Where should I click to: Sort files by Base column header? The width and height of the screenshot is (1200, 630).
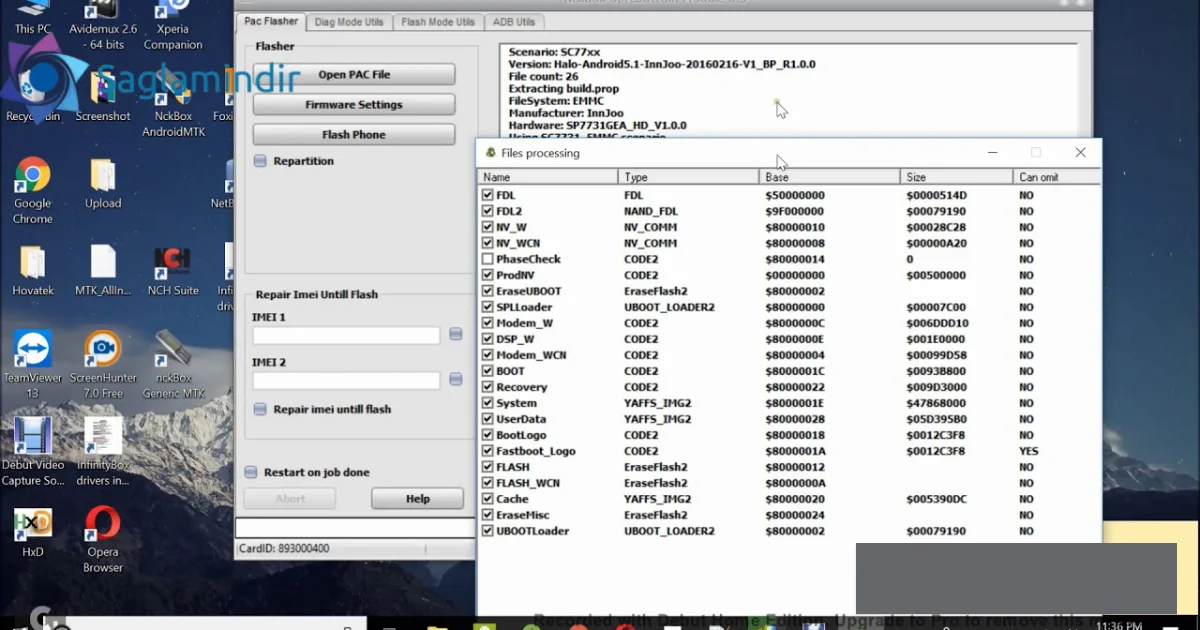pyautogui.click(x=830, y=177)
